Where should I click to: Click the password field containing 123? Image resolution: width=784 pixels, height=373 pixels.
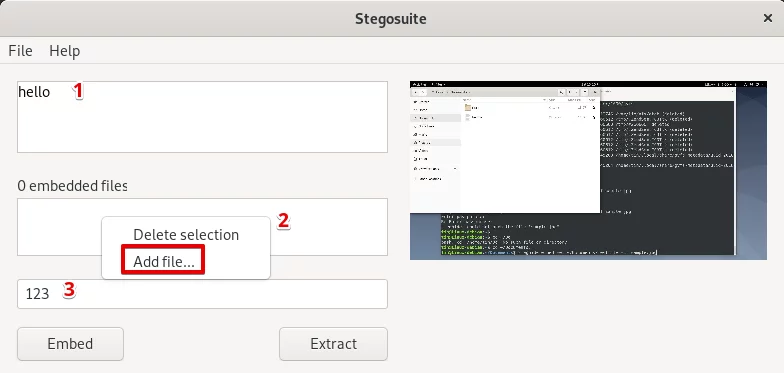click(x=202, y=294)
